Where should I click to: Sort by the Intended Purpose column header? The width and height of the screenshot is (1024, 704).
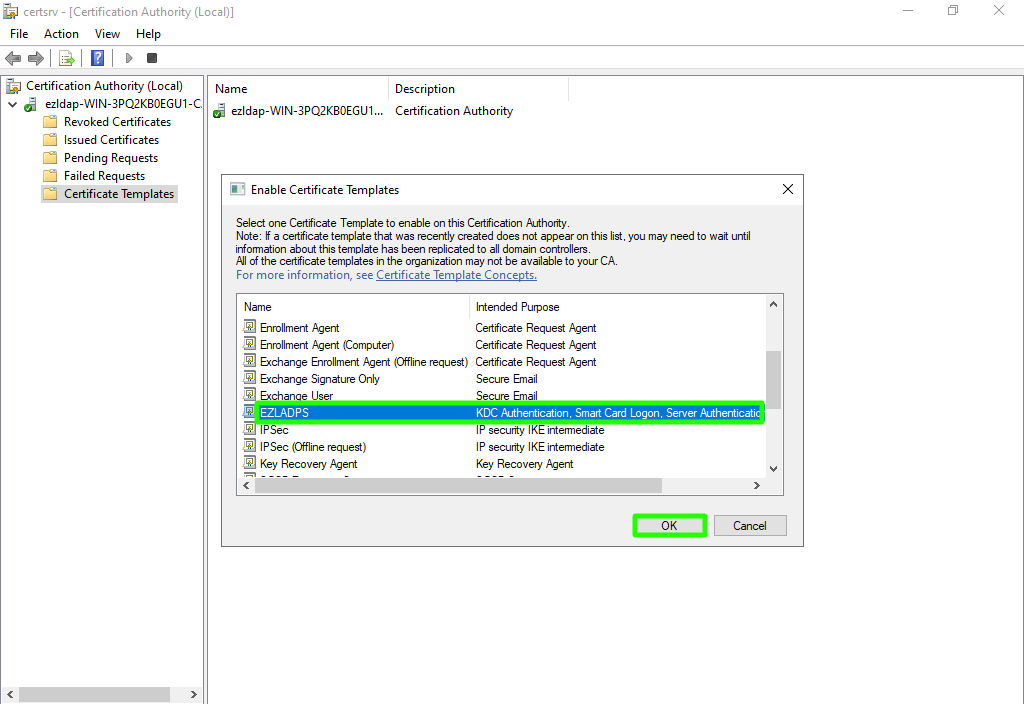pos(517,307)
